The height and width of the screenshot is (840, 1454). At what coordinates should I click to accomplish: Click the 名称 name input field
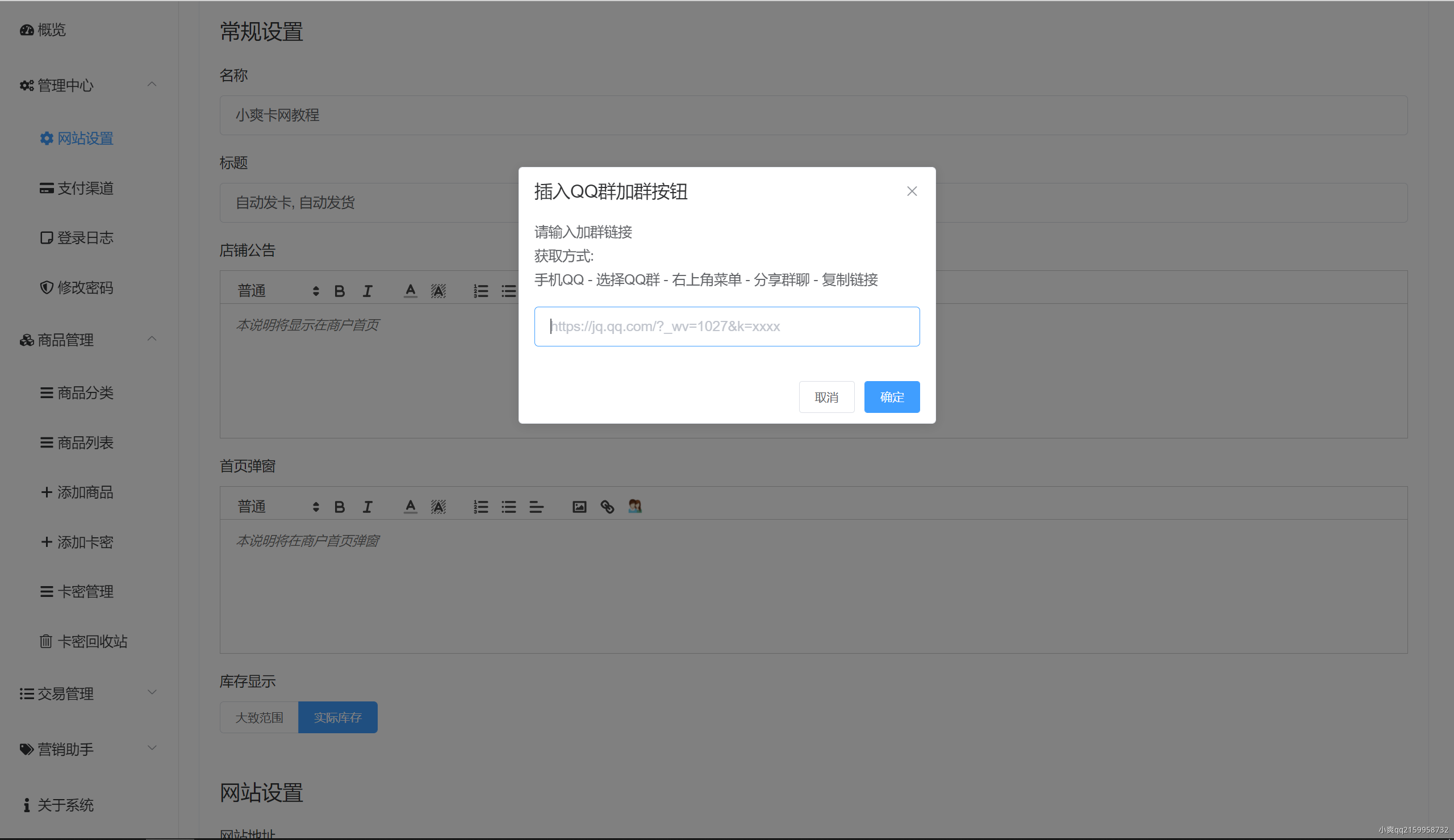[x=813, y=115]
